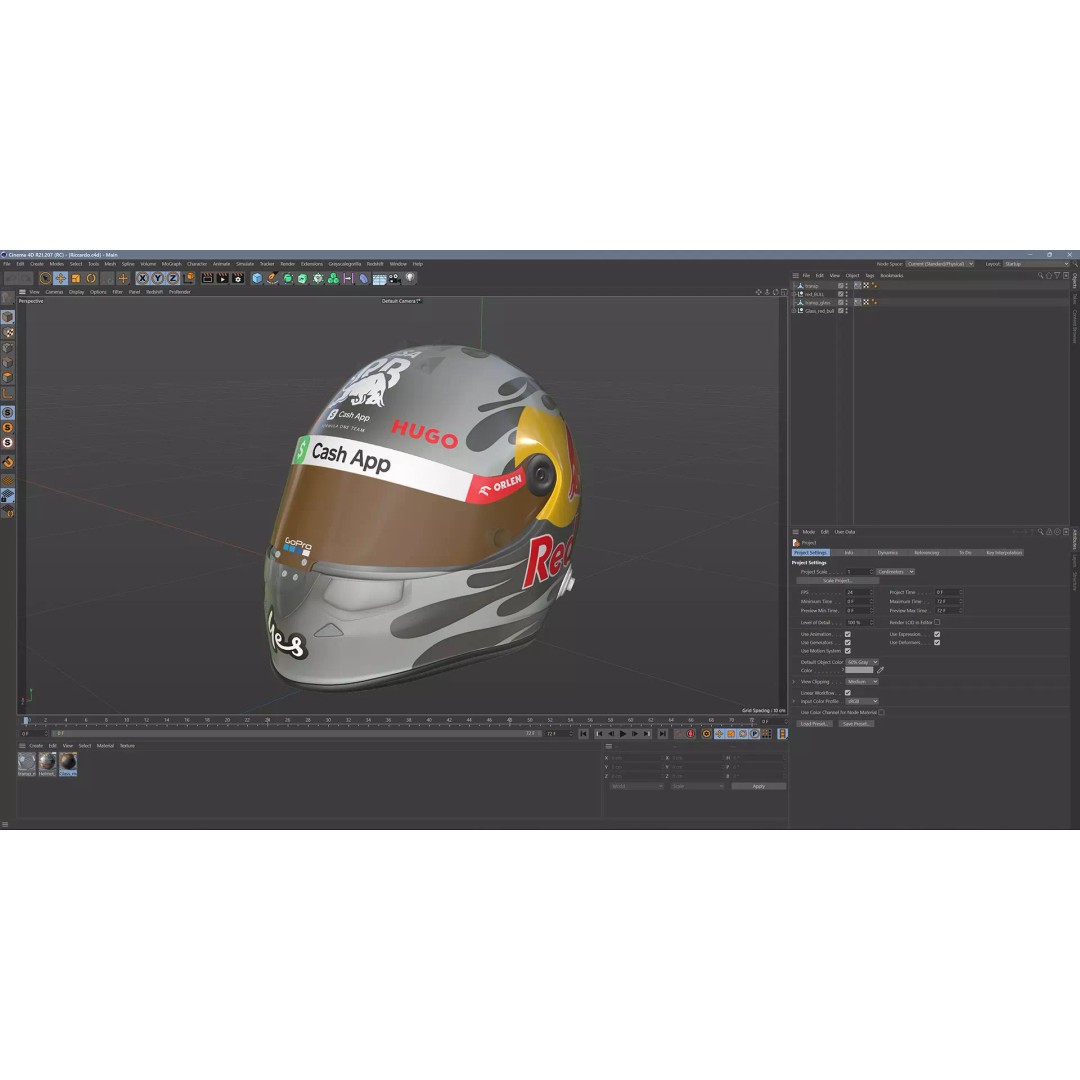1080x1080 pixels.
Task: Click the Cube primitive icon in the toolbar
Action: tap(257, 280)
